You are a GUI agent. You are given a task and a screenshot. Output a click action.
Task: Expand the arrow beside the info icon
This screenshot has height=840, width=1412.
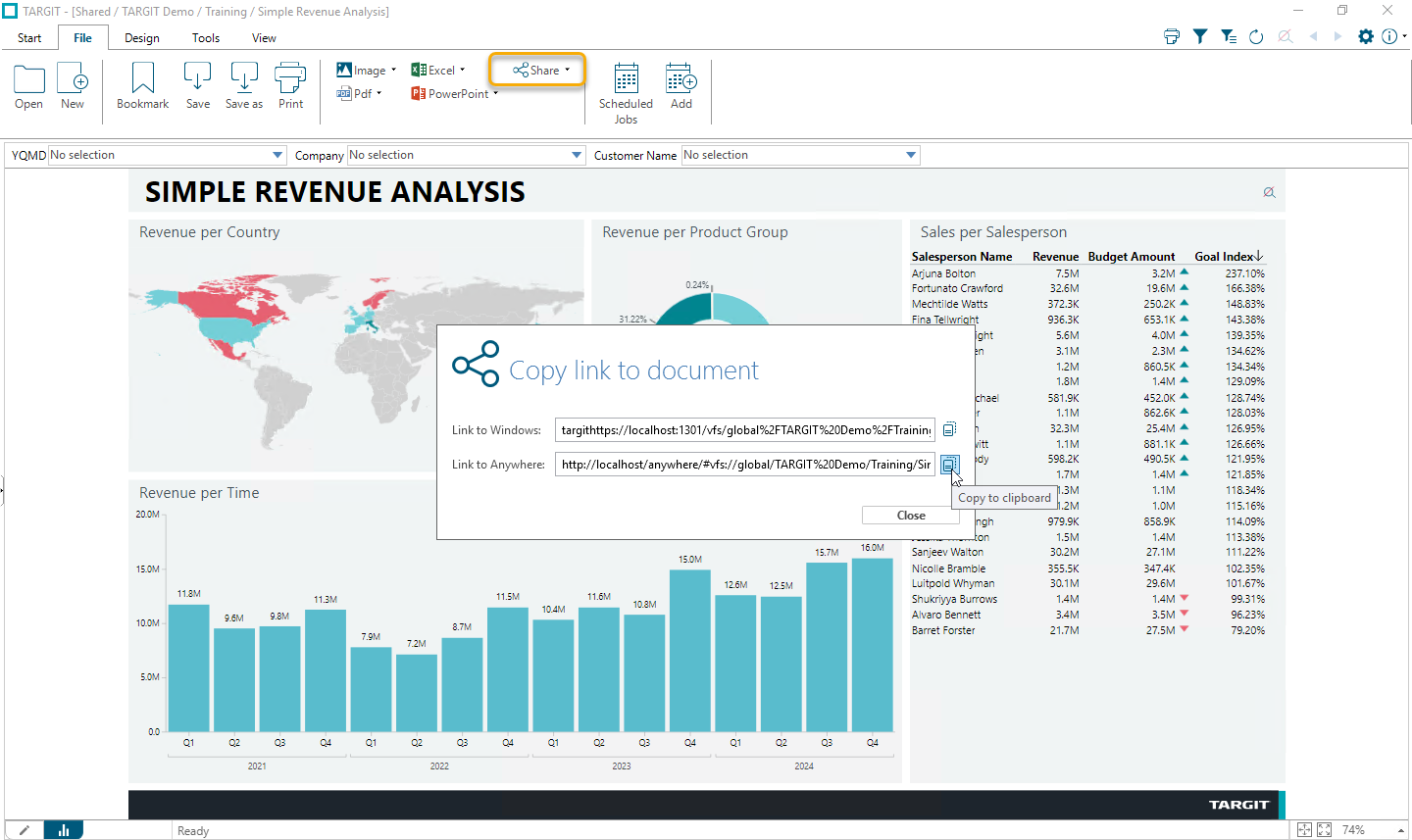1404,36
